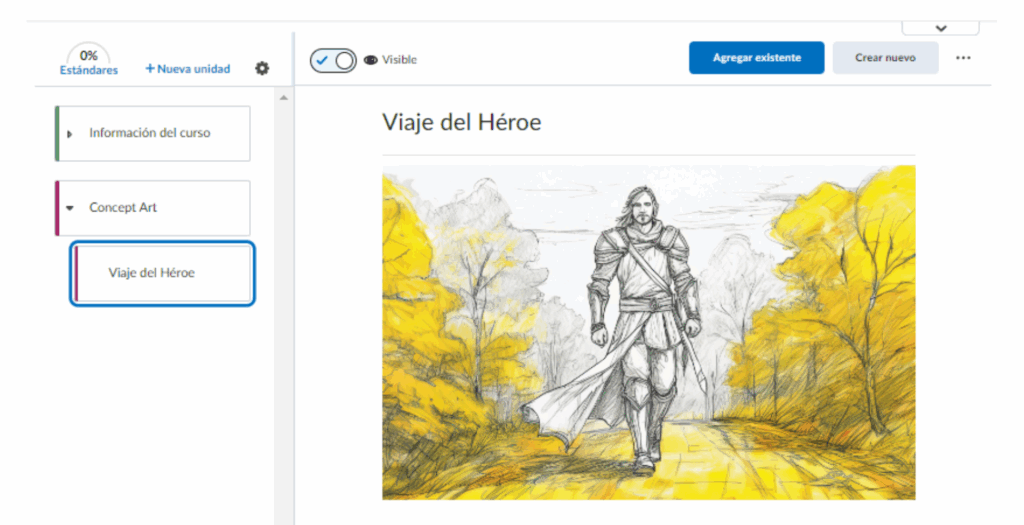Expand the Información del curso triangle

click(x=70, y=134)
